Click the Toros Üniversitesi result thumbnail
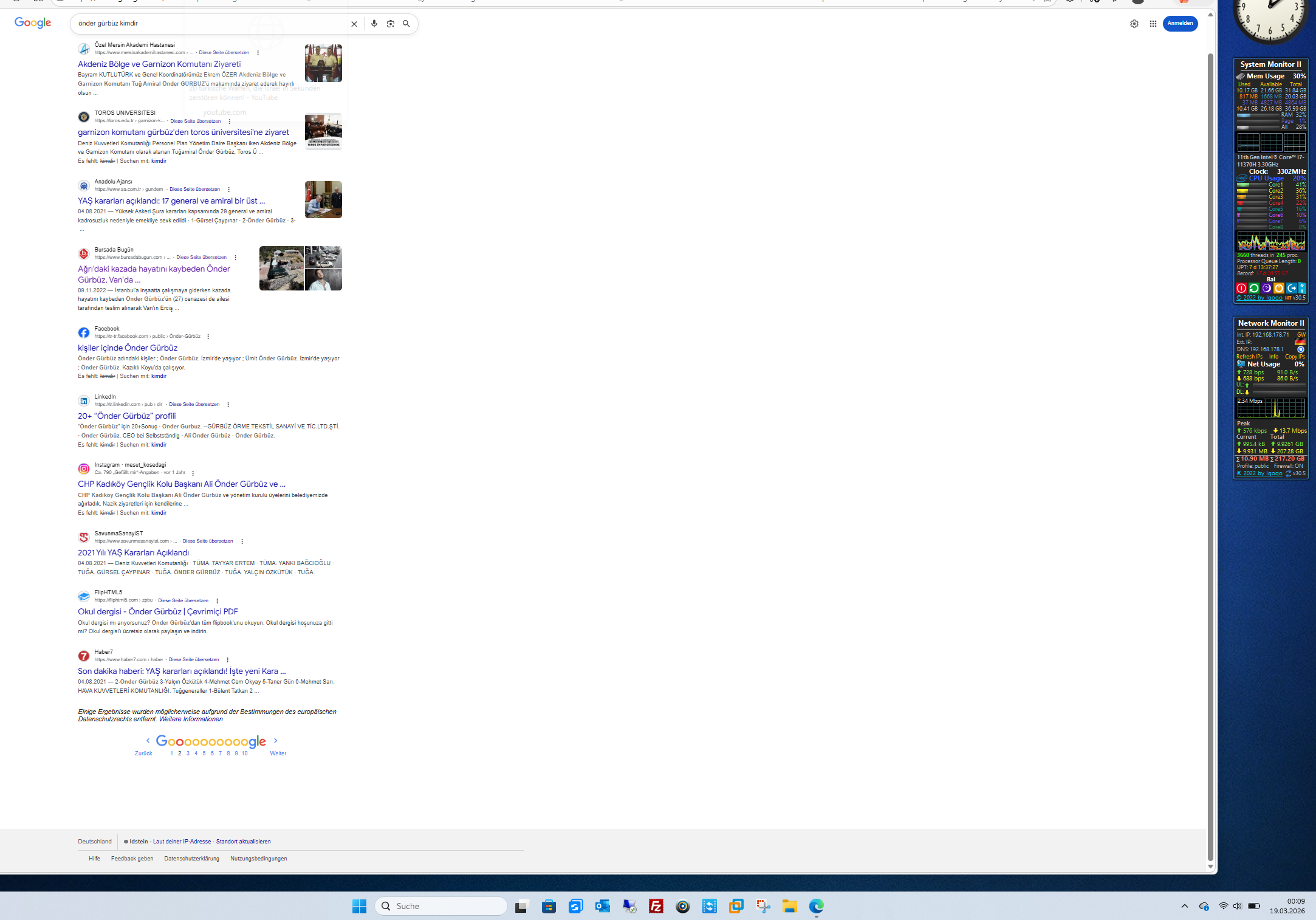1316x920 pixels. click(323, 131)
